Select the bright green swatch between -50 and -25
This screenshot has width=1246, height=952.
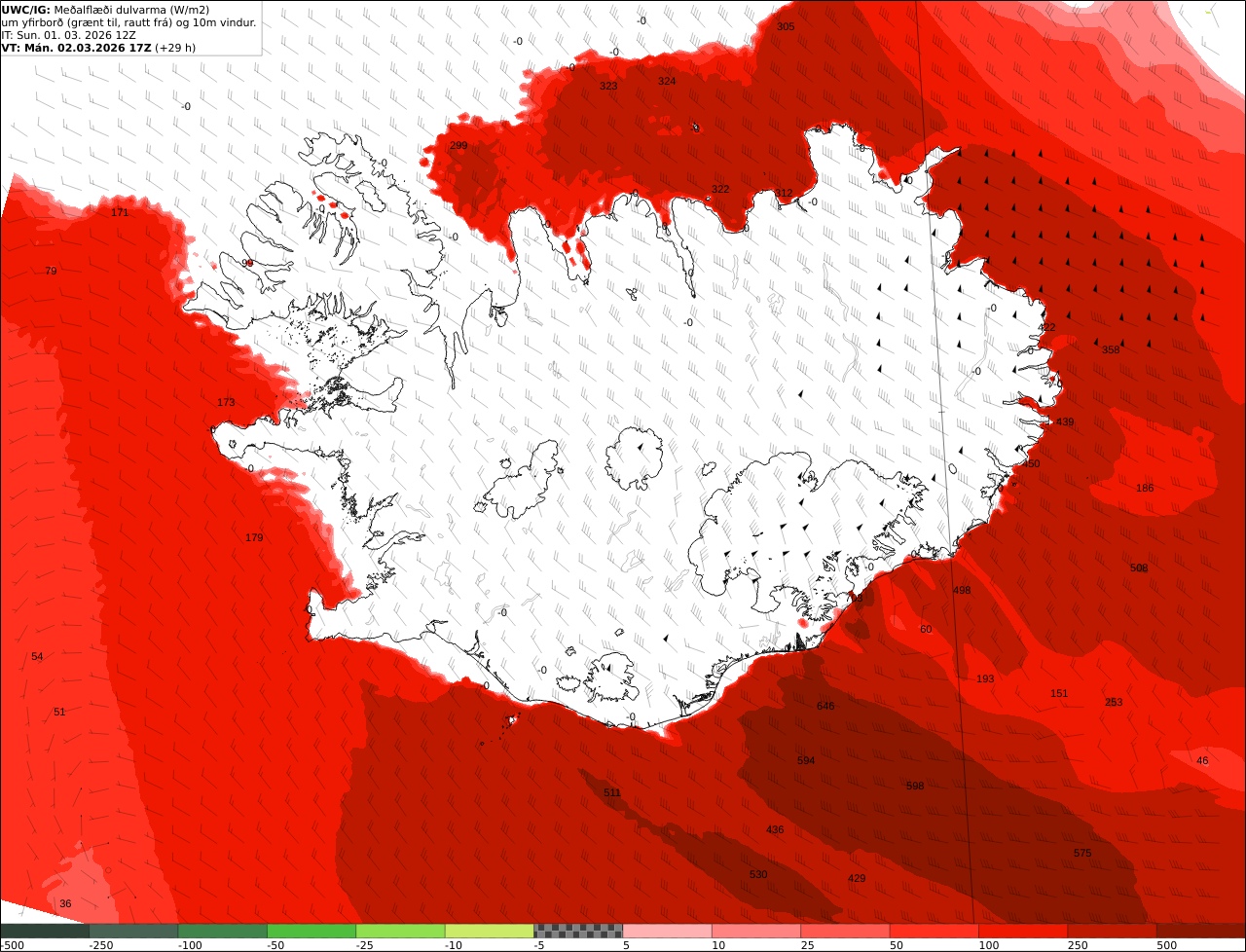pyautogui.click(x=311, y=931)
